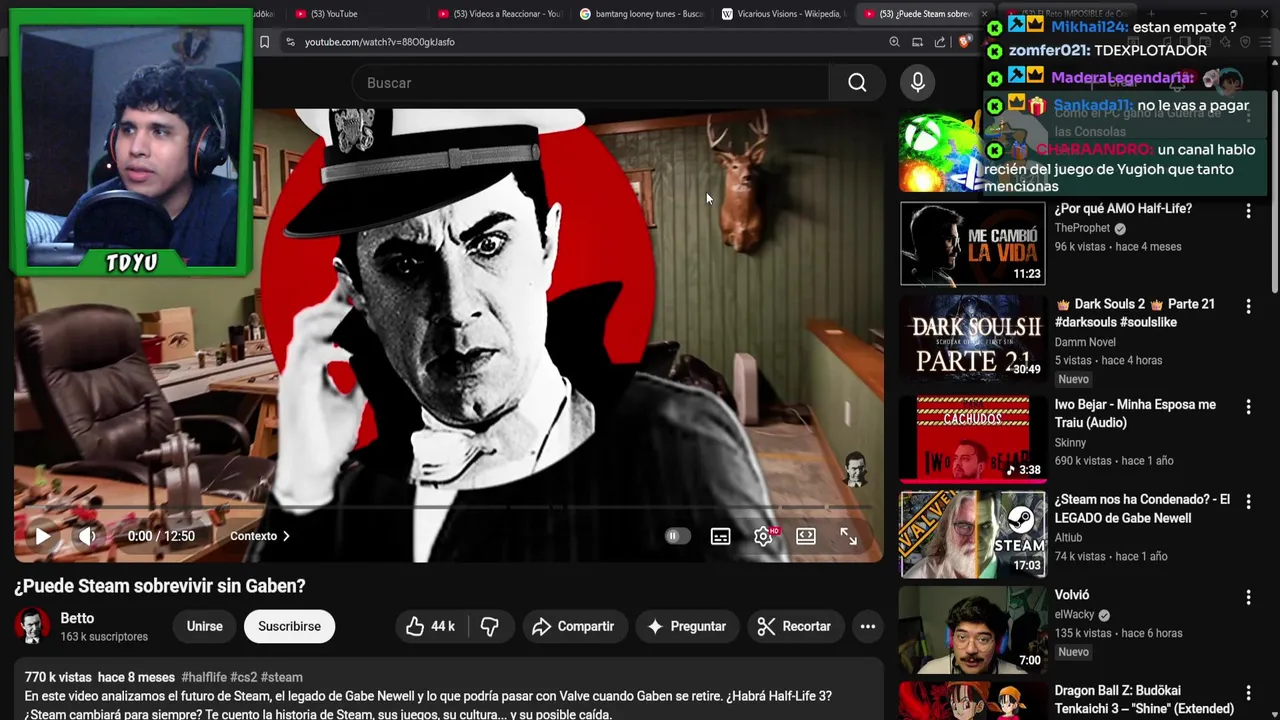Open options menu for '¿Por qué AMO Half-Life?'
The image size is (1280, 720).
pyautogui.click(x=1248, y=211)
